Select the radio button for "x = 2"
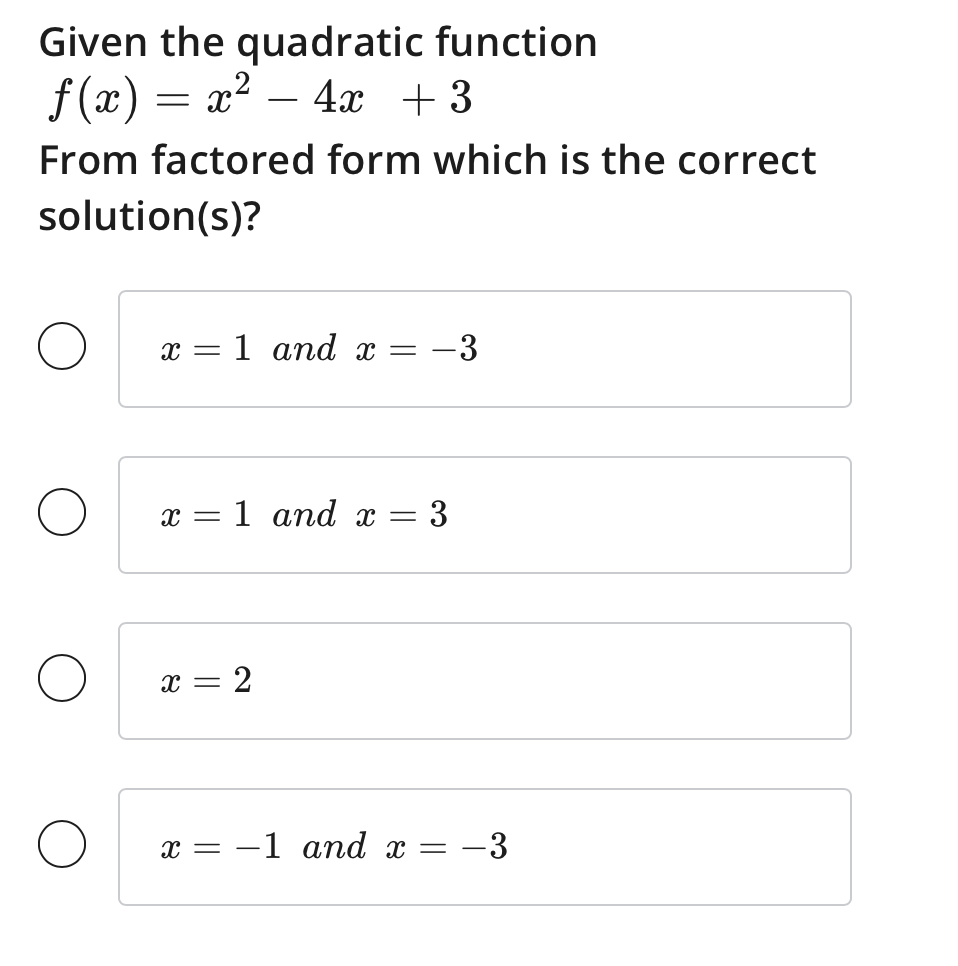 (61, 680)
